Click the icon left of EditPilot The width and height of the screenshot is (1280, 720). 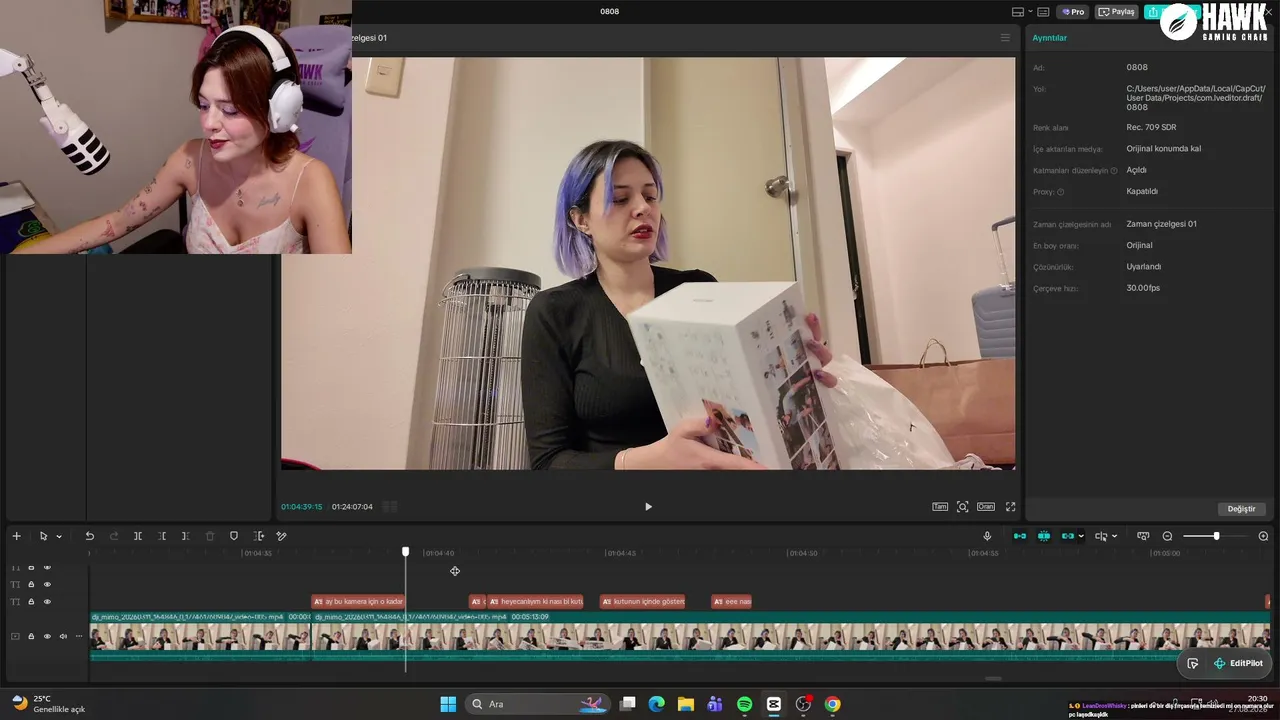(1192, 663)
